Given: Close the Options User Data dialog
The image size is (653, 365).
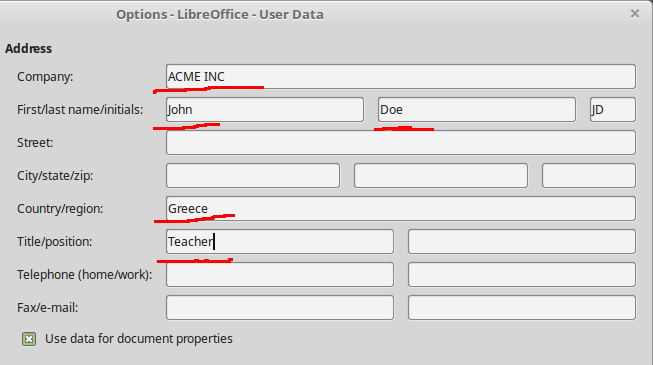Looking at the screenshot, I should pyautogui.click(x=635, y=14).
